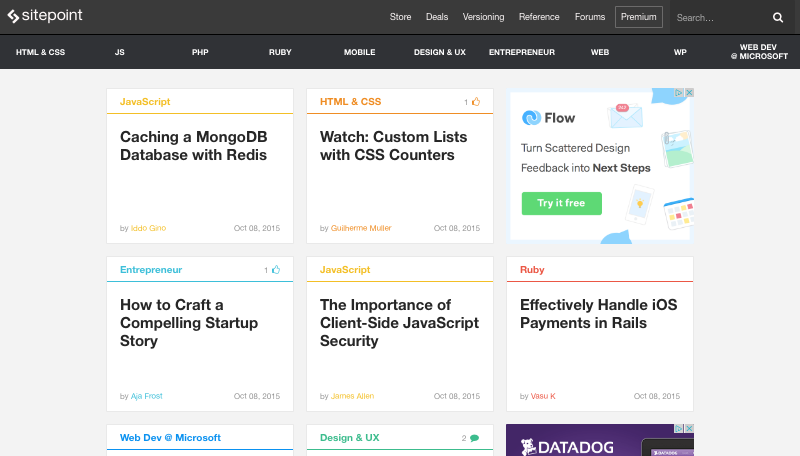800x456 pixels.
Task: Select the DESIGN & UX channel
Action: pyautogui.click(x=440, y=52)
